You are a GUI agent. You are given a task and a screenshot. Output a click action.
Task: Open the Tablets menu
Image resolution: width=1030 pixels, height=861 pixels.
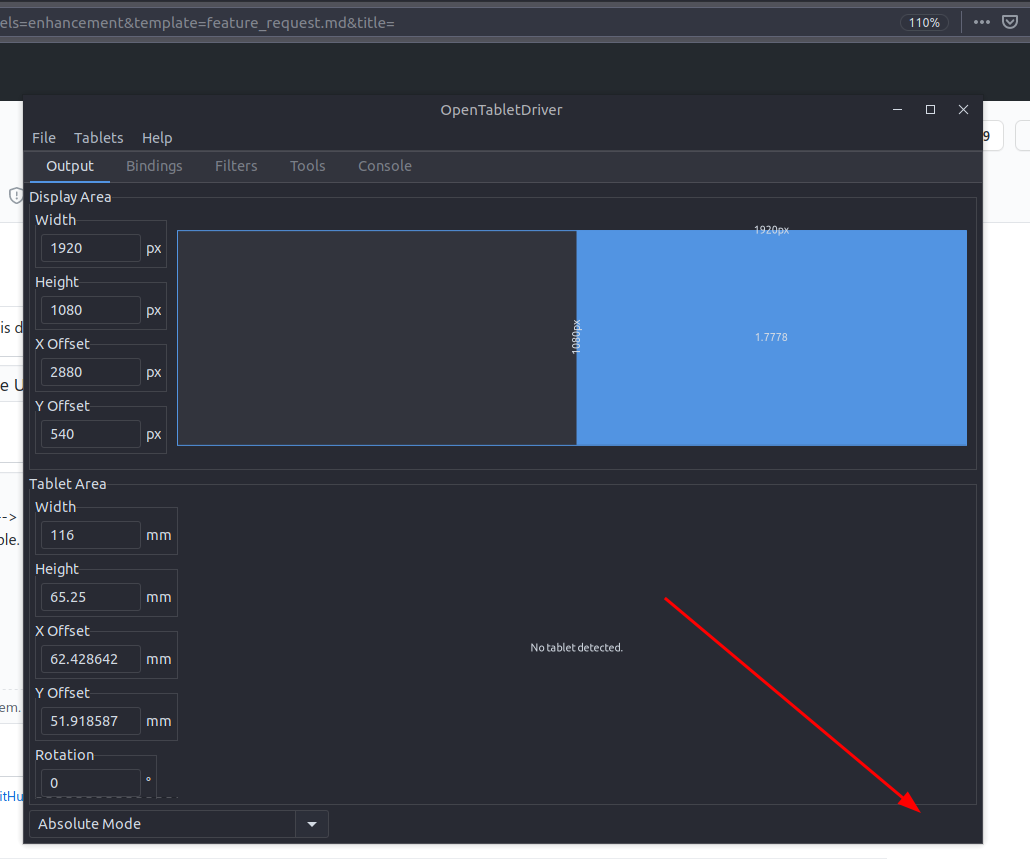point(98,137)
